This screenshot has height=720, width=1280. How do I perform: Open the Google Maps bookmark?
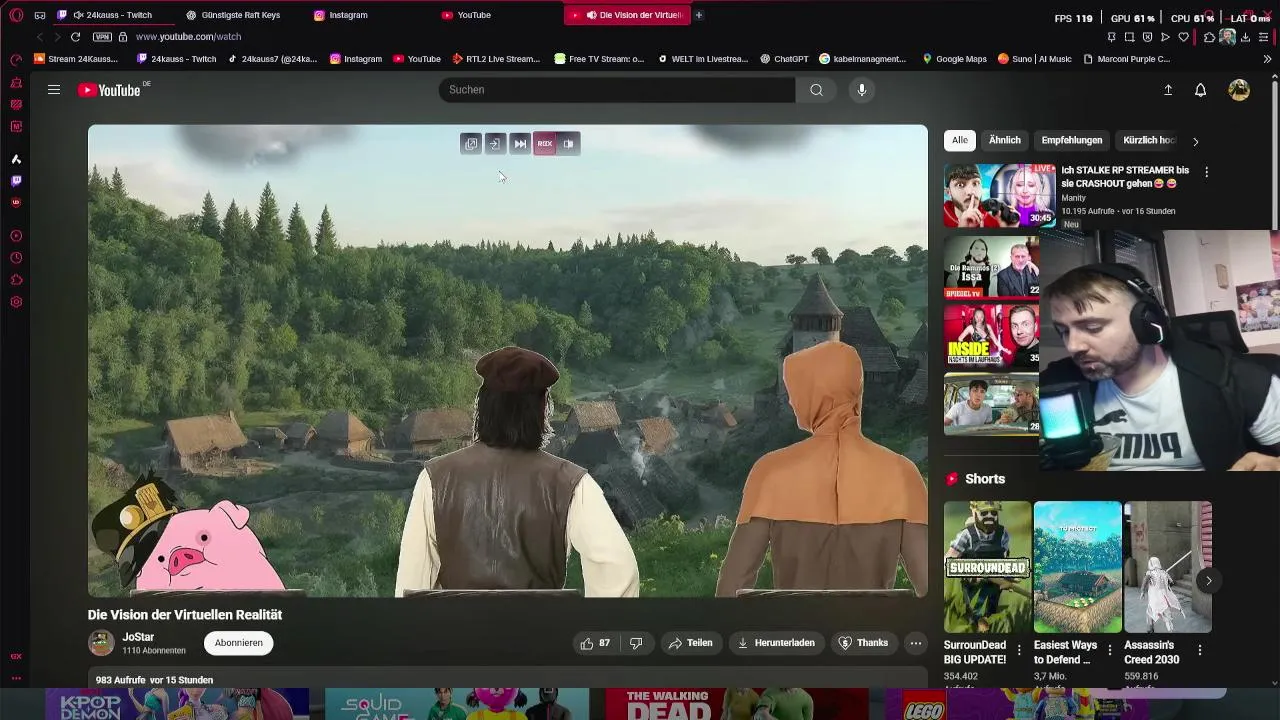954,59
